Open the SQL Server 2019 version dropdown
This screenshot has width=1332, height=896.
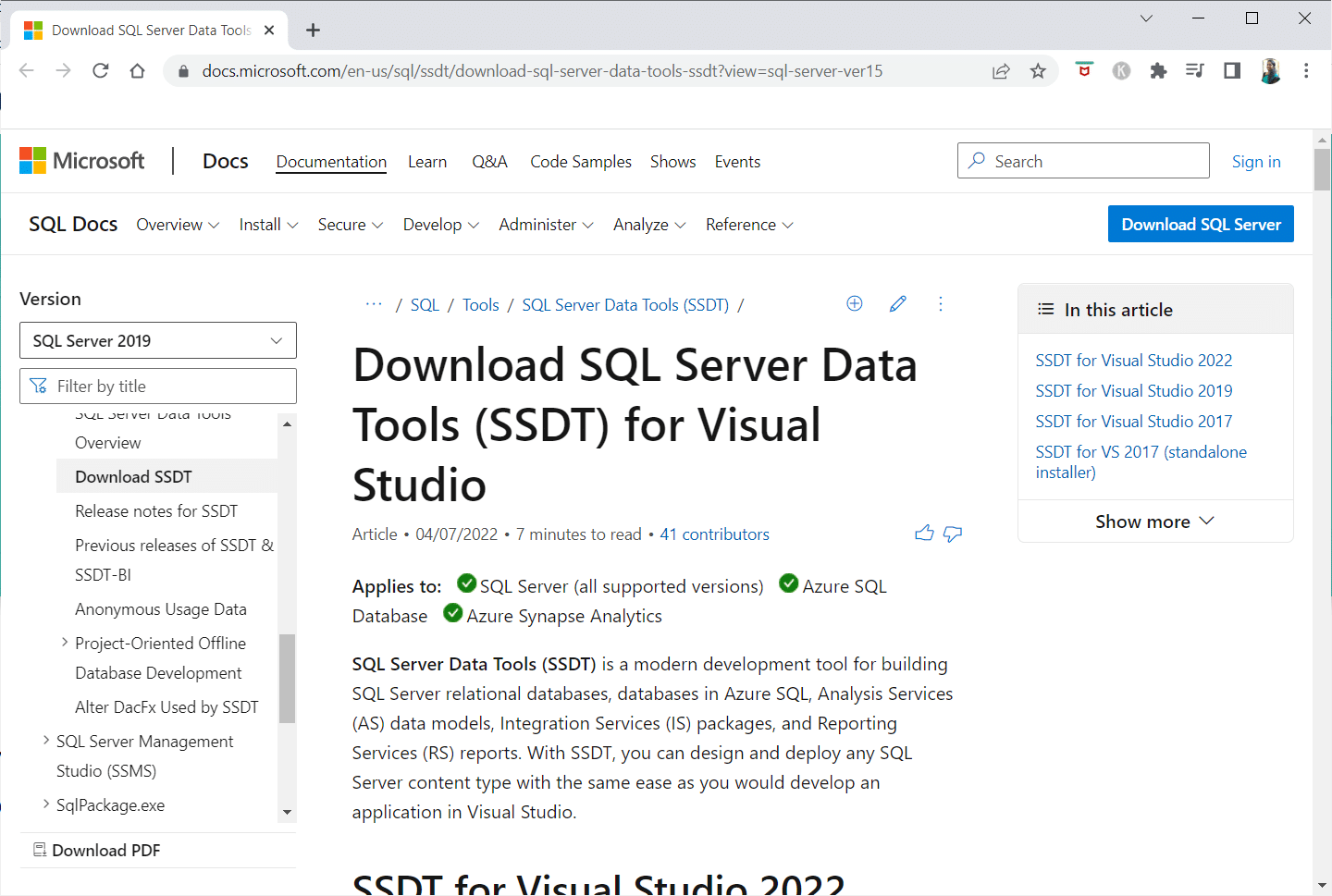click(x=158, y=340)
